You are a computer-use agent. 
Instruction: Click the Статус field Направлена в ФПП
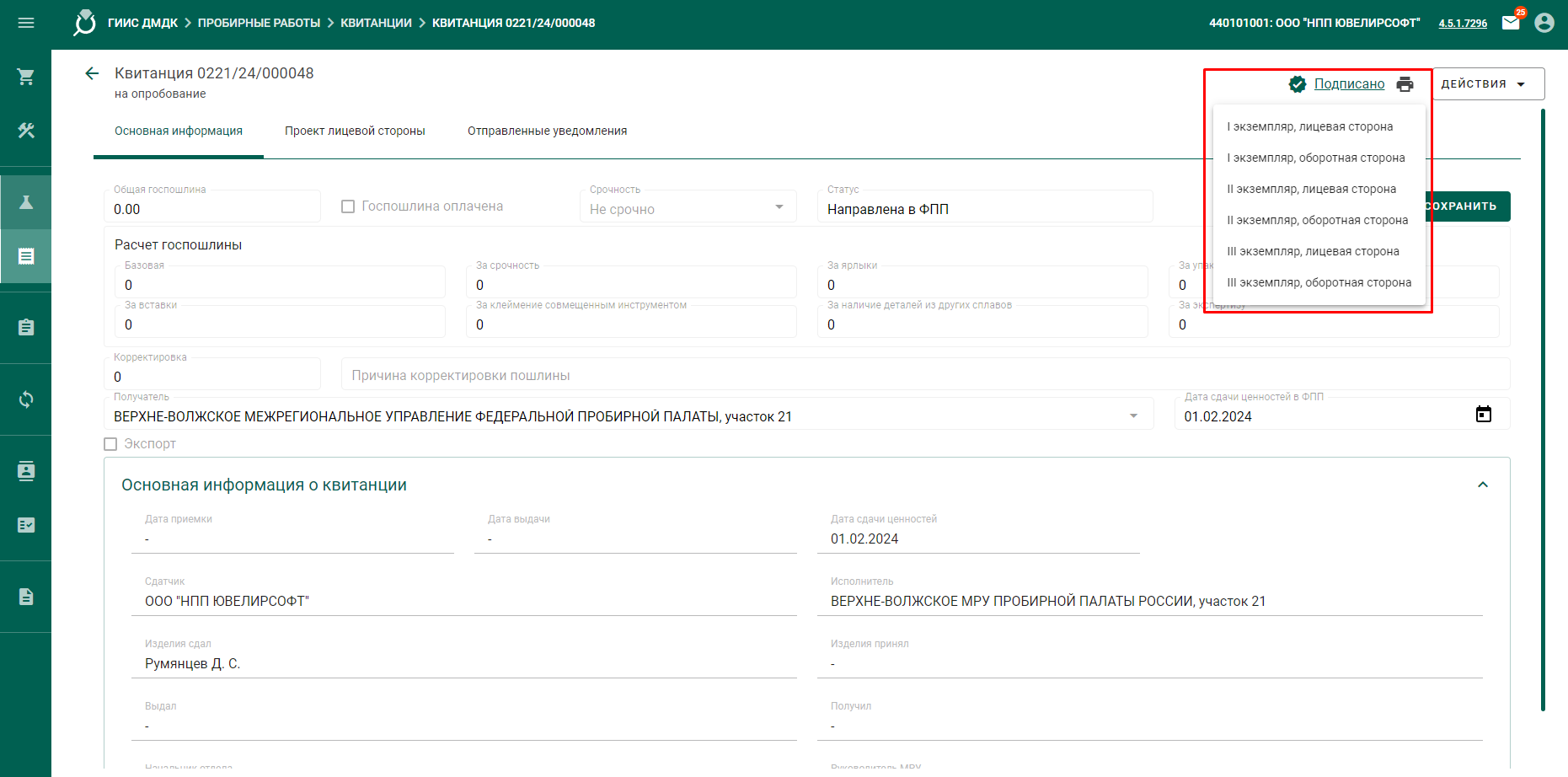coord(984,206)
